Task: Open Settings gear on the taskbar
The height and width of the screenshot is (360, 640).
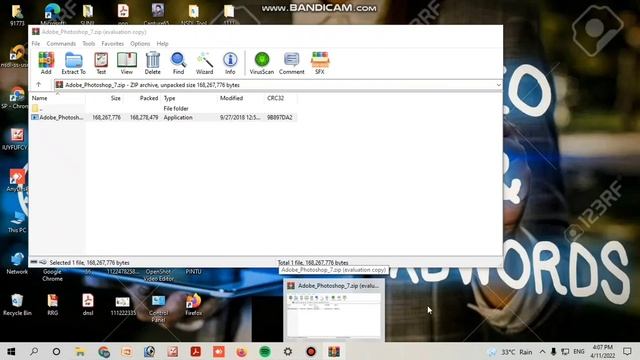Action: [x=288, y=351]
